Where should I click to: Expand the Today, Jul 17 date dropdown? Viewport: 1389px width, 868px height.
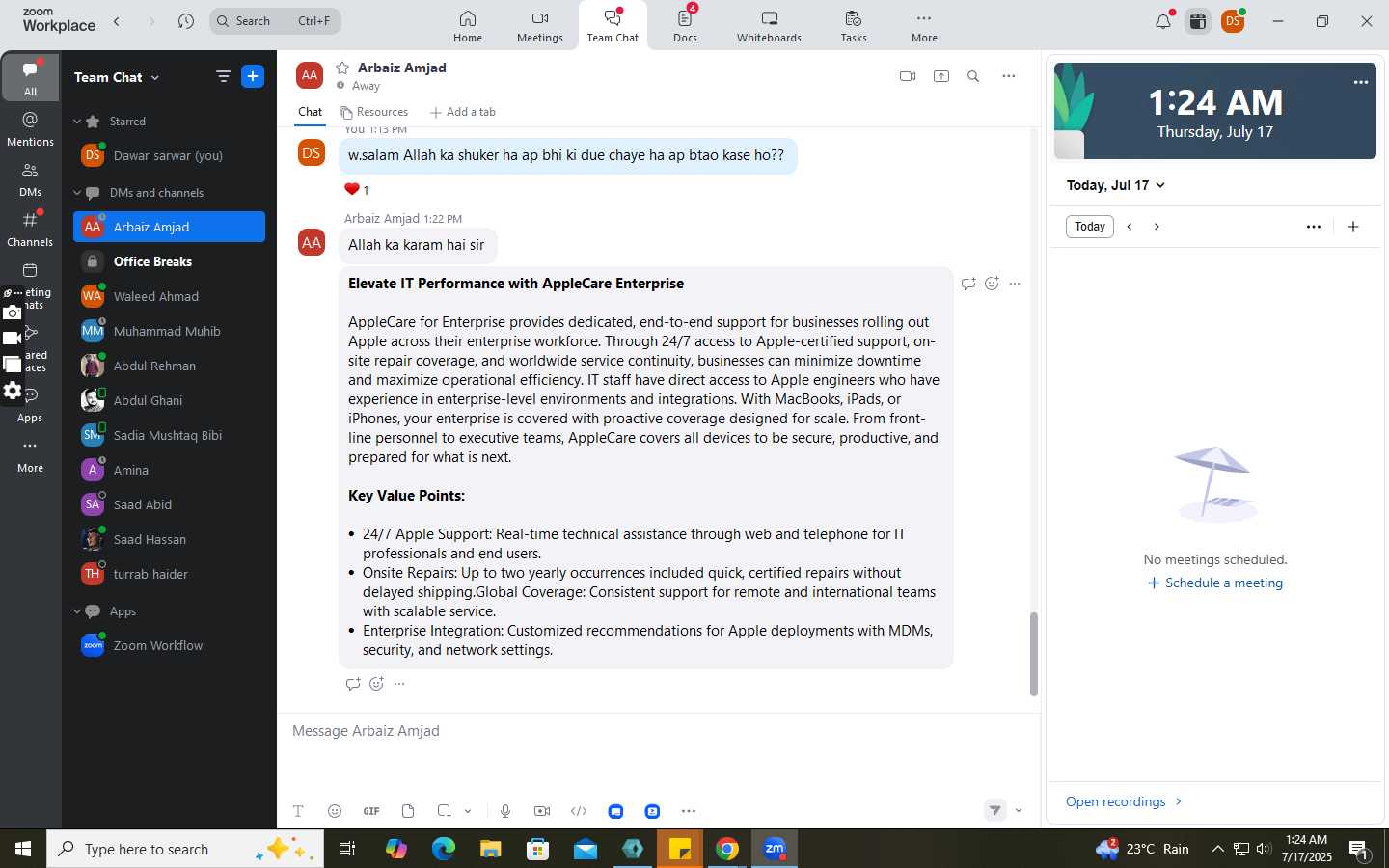pos(1116,185)
